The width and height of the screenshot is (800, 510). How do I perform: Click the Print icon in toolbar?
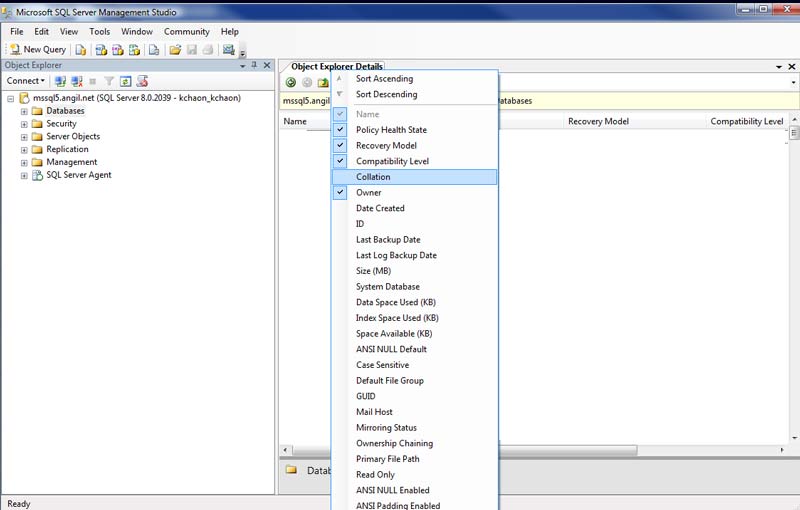coord(208,49)
